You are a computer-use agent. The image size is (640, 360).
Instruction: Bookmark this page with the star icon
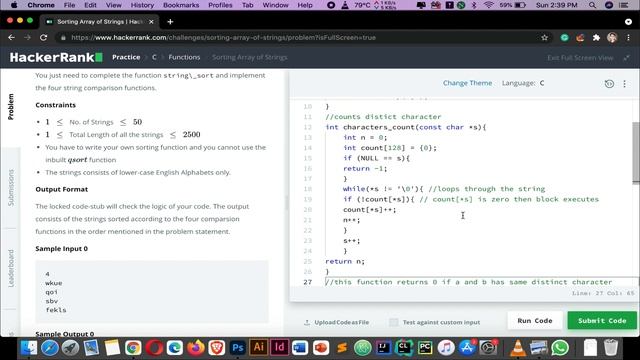tap(544, 38)
